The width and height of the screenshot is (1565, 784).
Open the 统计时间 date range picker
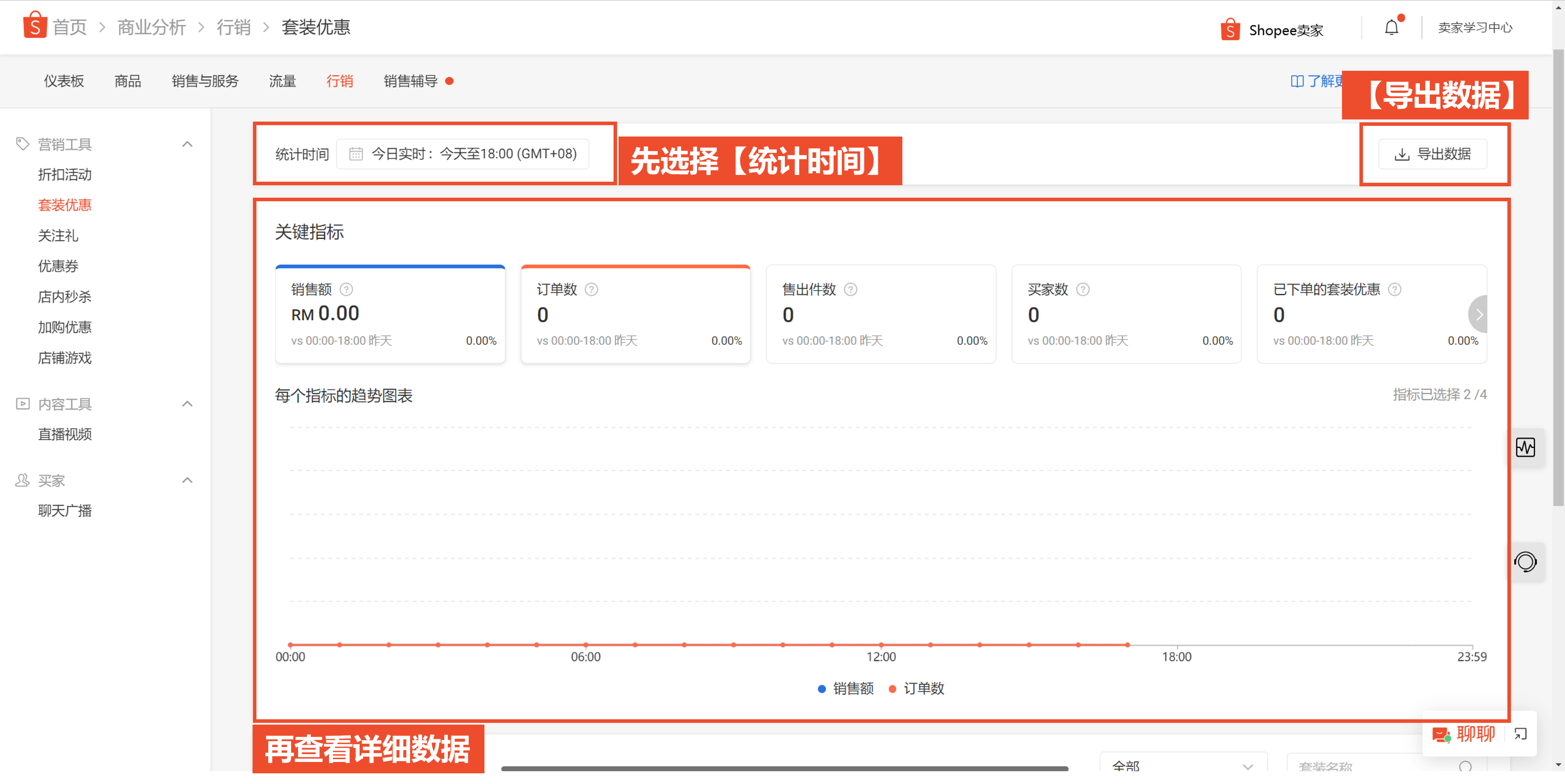coord(462,154)
